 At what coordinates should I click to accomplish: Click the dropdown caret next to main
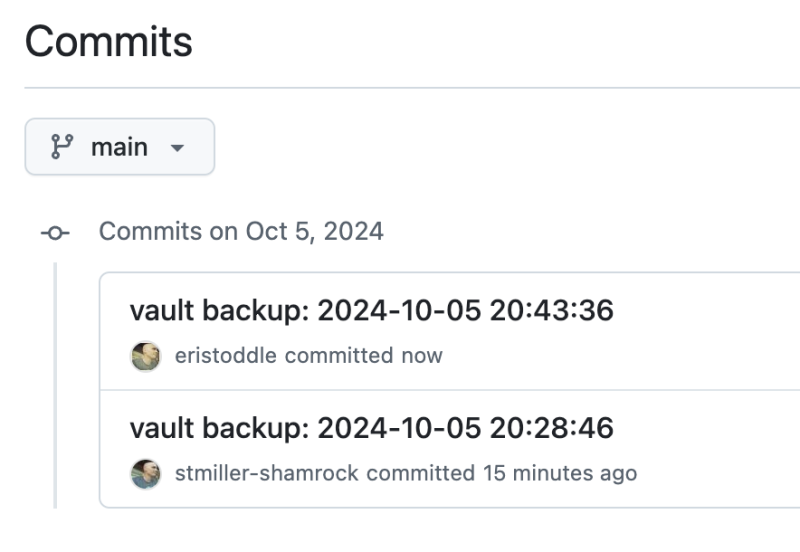[x=178, y=148]
